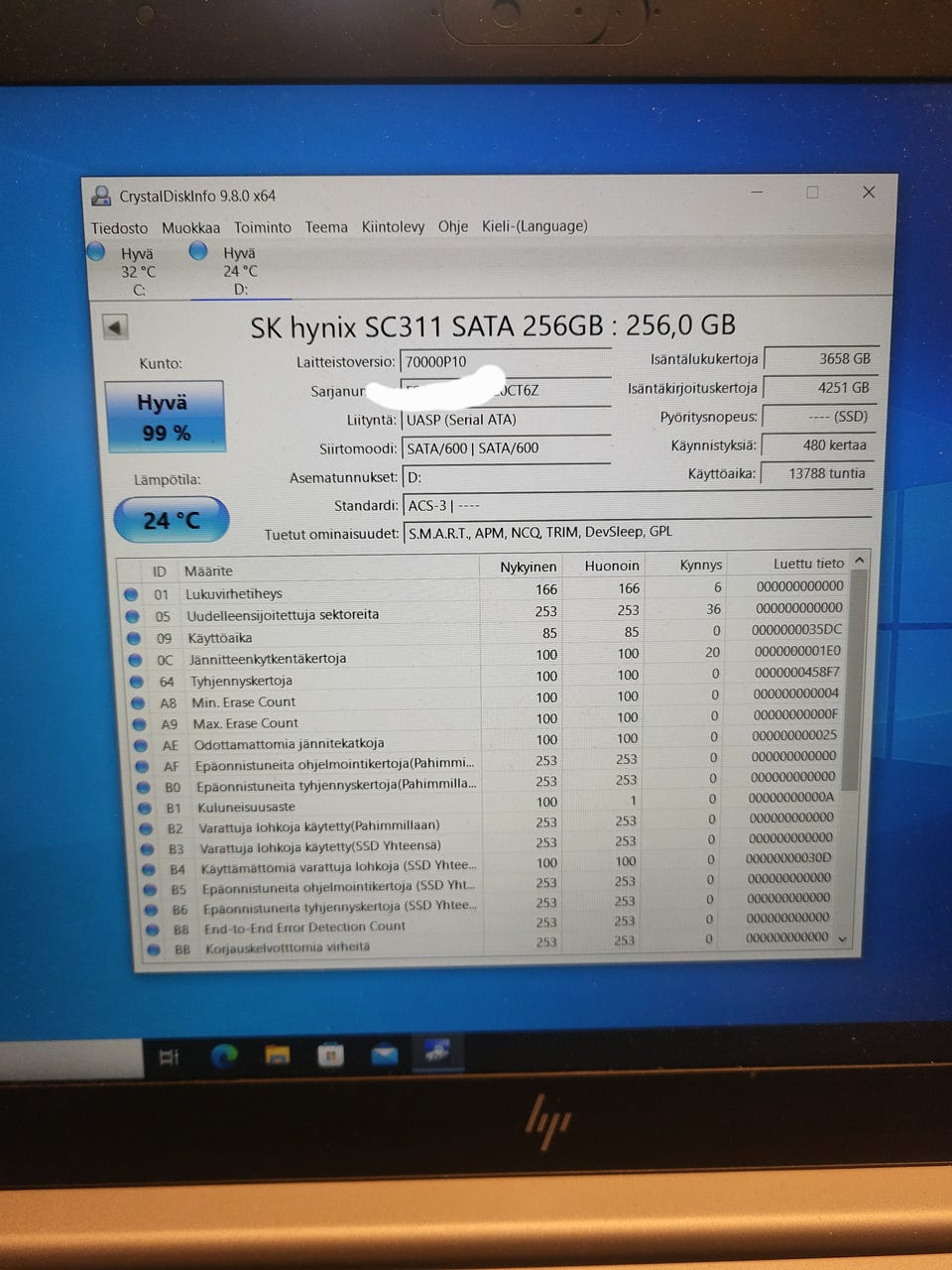952x1270 pixels.
Task: Open the Teema menu
Action: (326, 227)
